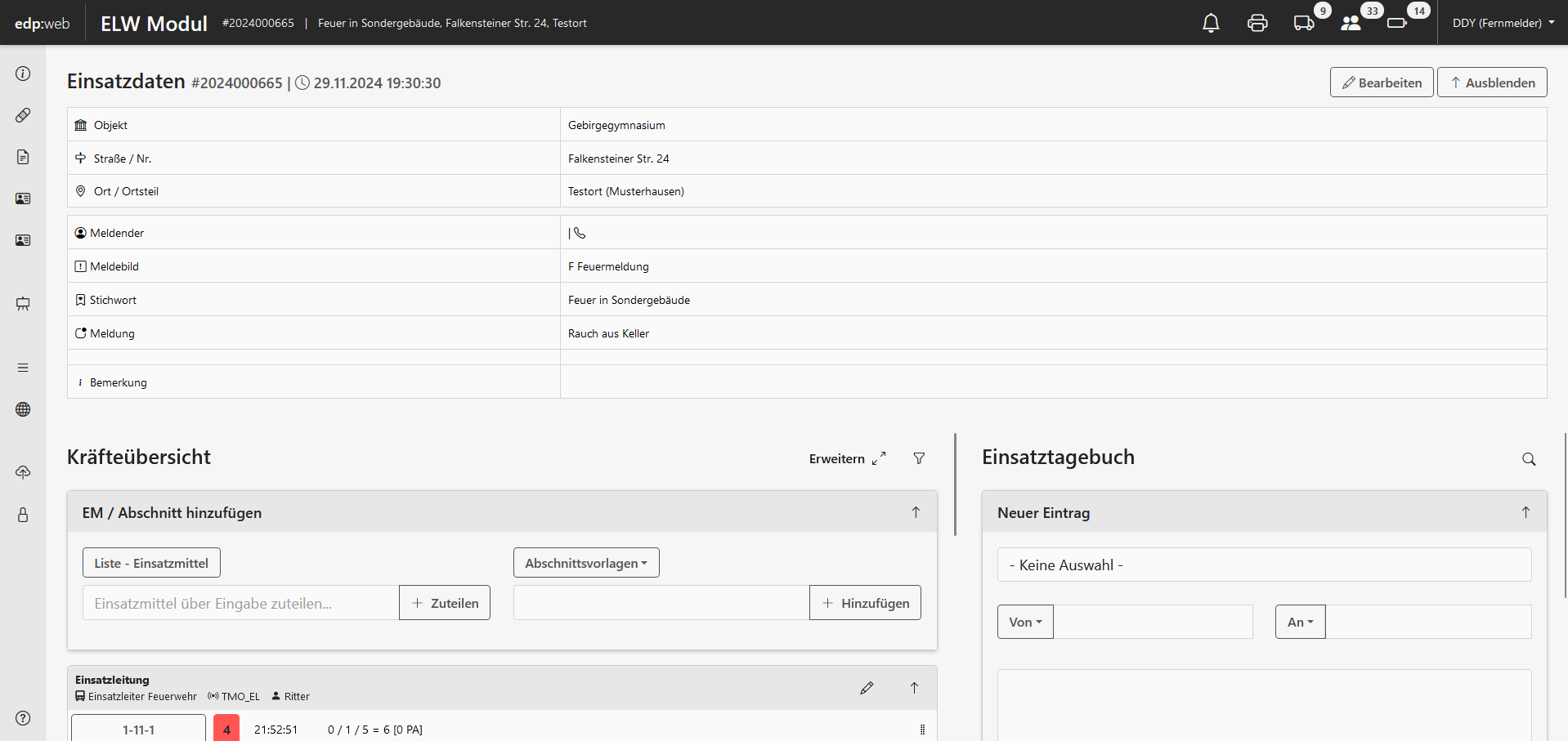The width and height of the screenshot is (1568, 741).
Task: Click the Bemerkung row label
Action: [118, 382]
